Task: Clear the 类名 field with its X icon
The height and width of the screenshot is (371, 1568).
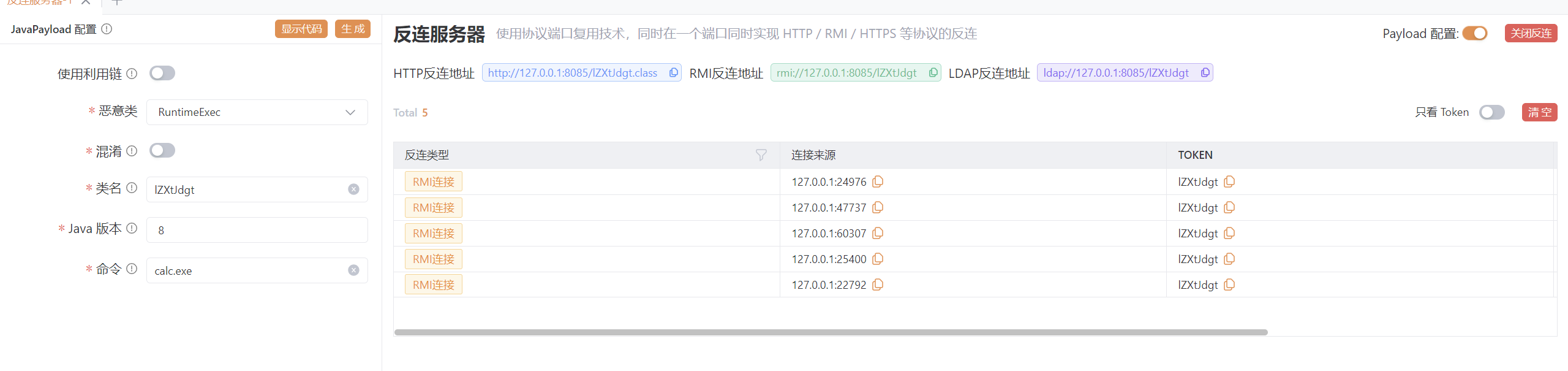Action: 353,189
